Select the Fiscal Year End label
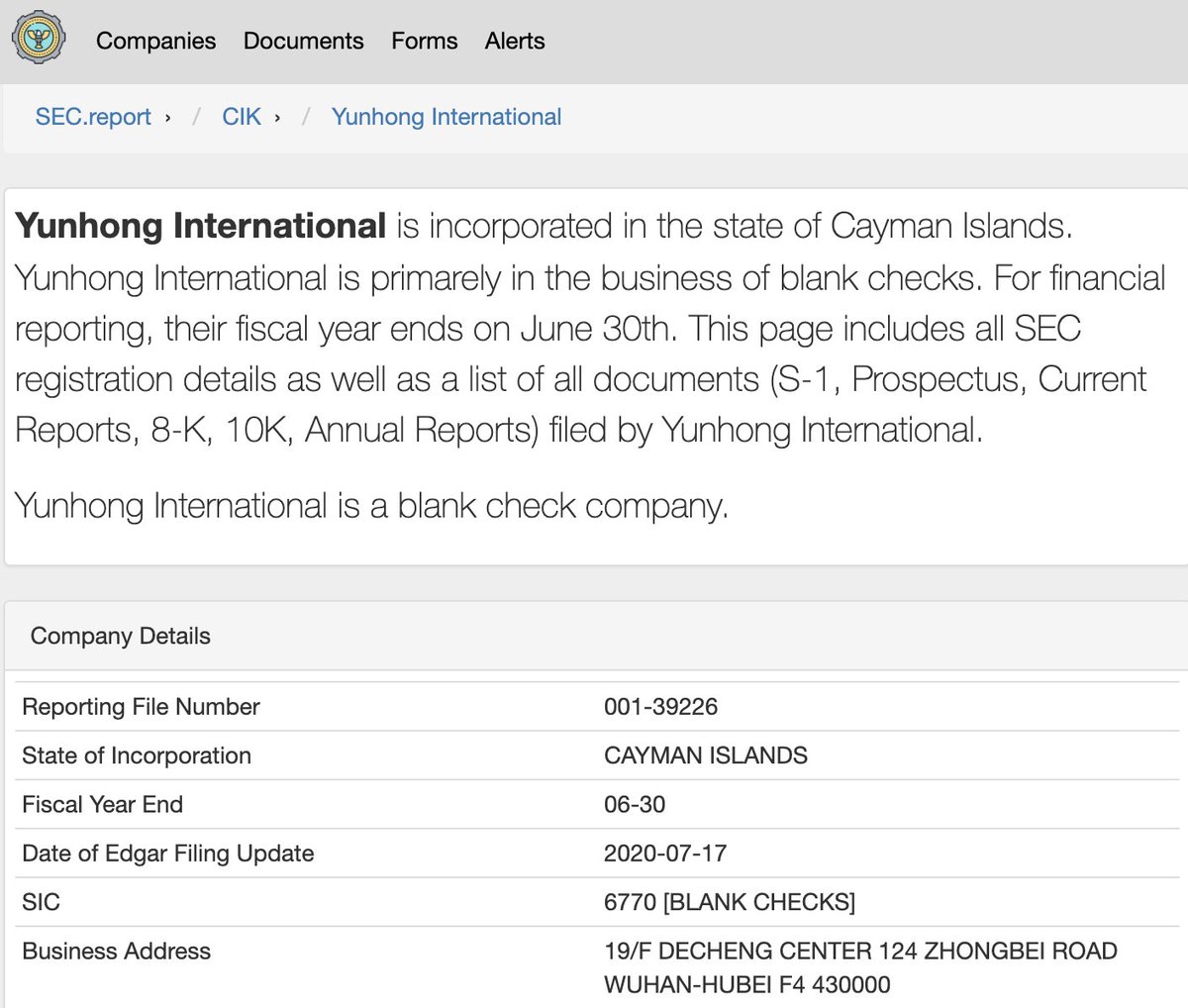1188x1008 pixels. [102, 804]
